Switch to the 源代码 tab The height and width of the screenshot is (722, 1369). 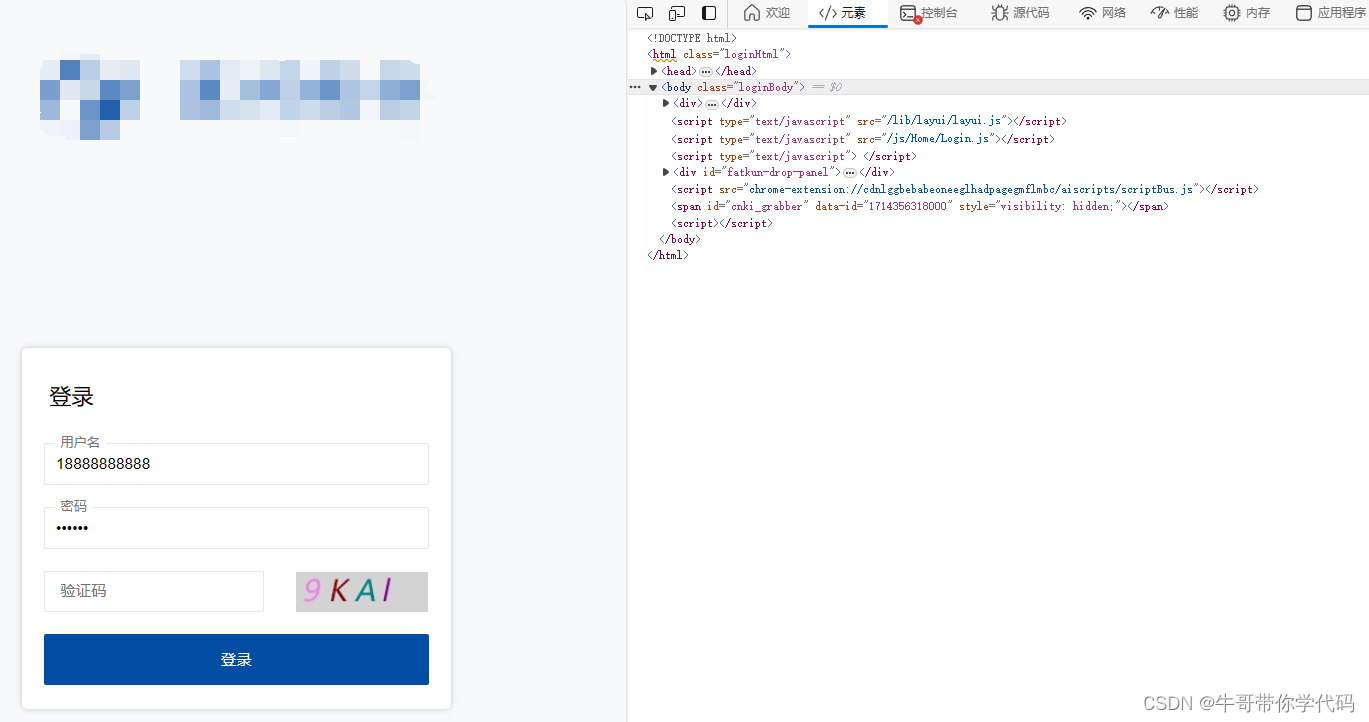pos(1020,13)
